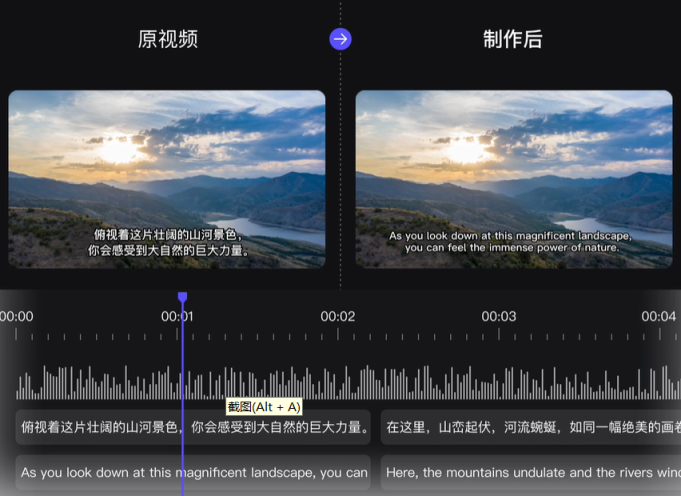Seek to the 00:02 timeline mark
This screenshot has height=496, width=681.
coord(338,317)
